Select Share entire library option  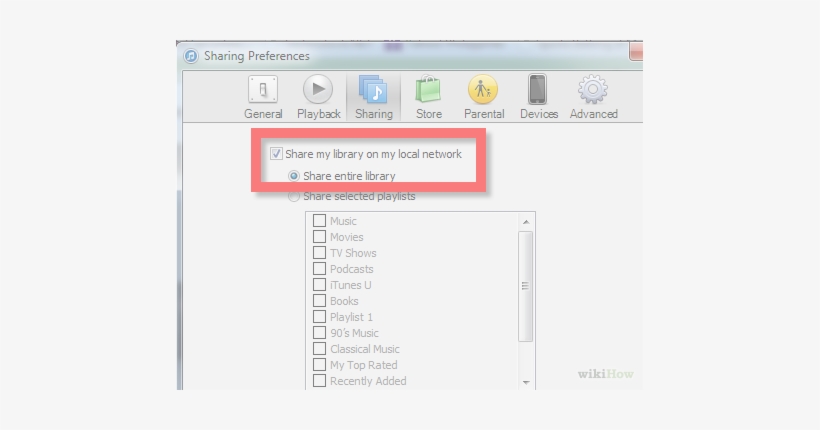[295, 176]
